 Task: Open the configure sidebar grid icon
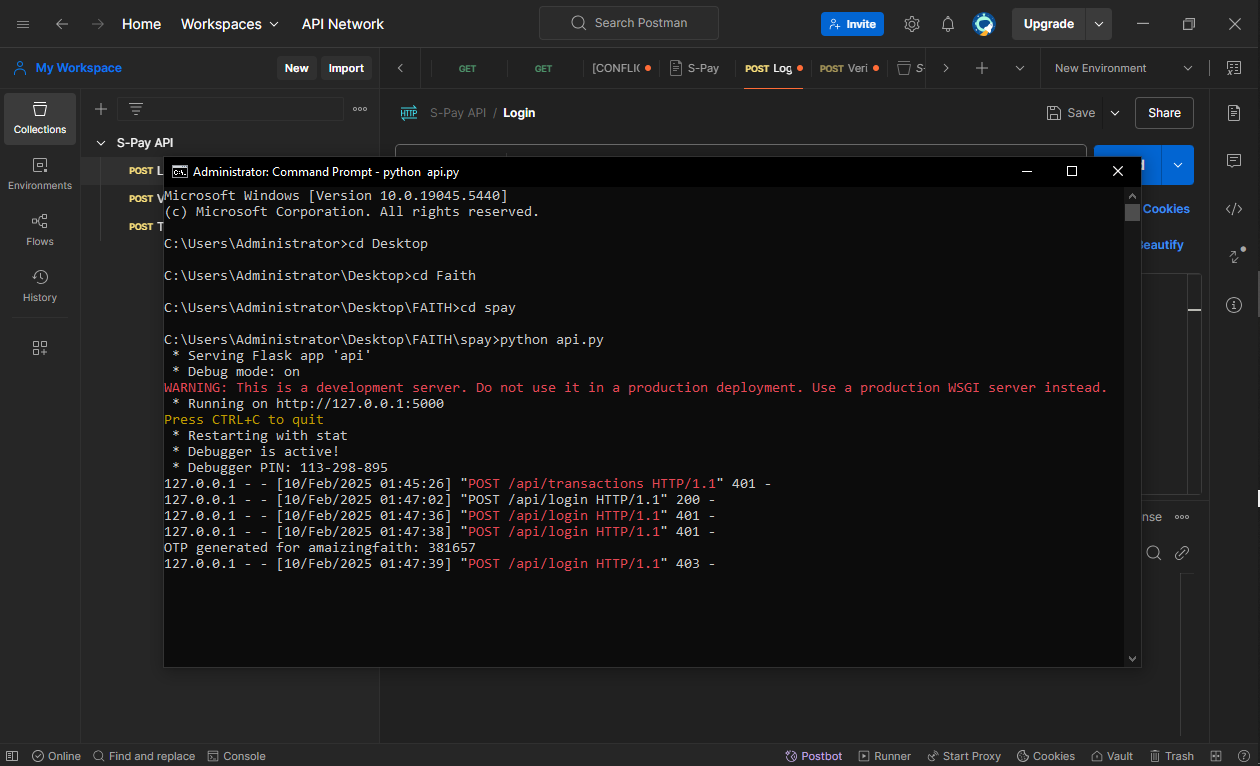(40, 348)
